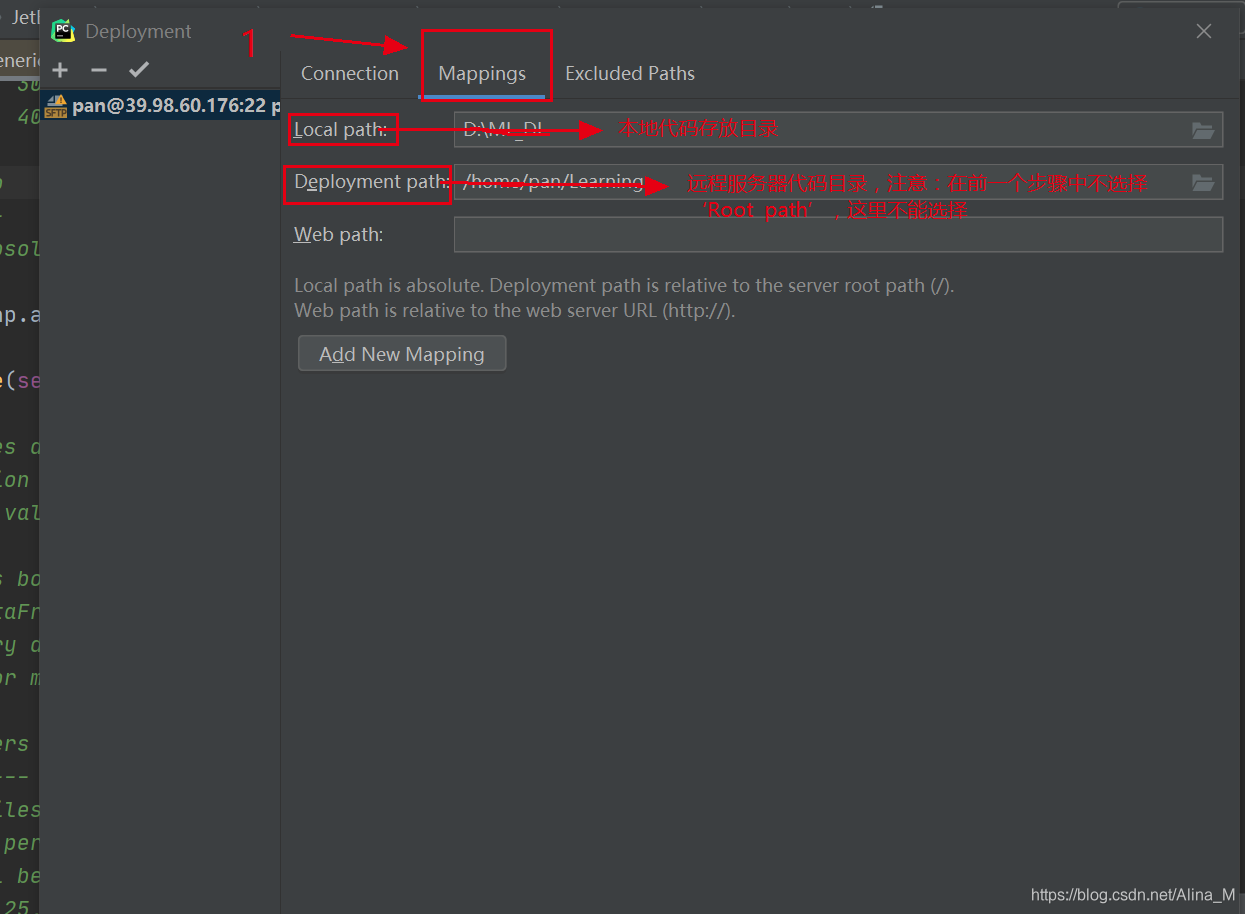Viewport: 1245px width, 914px height.
Task: Click the 'Web path:' label
Action: 338,235
